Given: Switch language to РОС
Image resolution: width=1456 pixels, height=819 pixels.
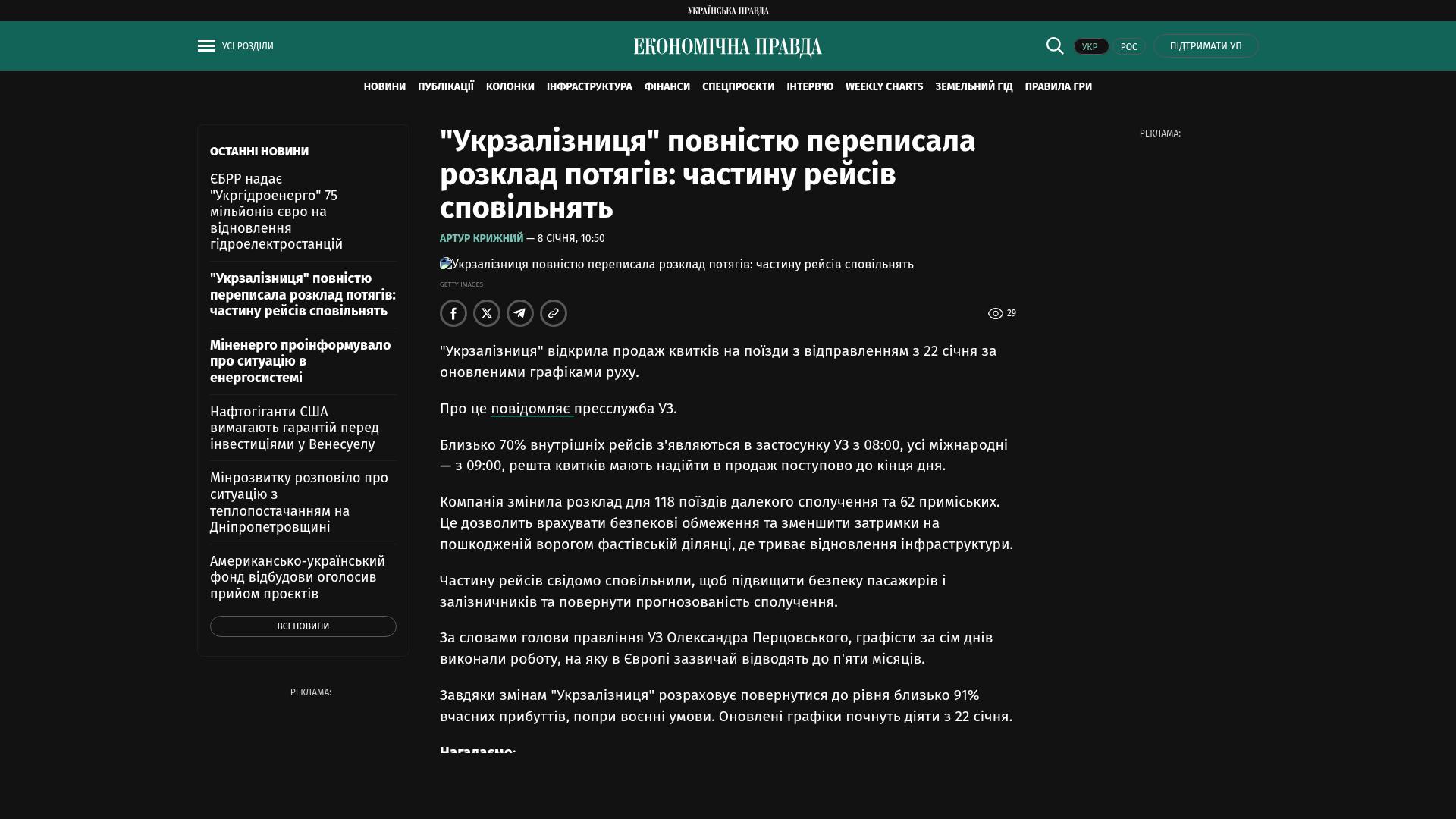Looking at the screenshot, I should point(1128,47).
